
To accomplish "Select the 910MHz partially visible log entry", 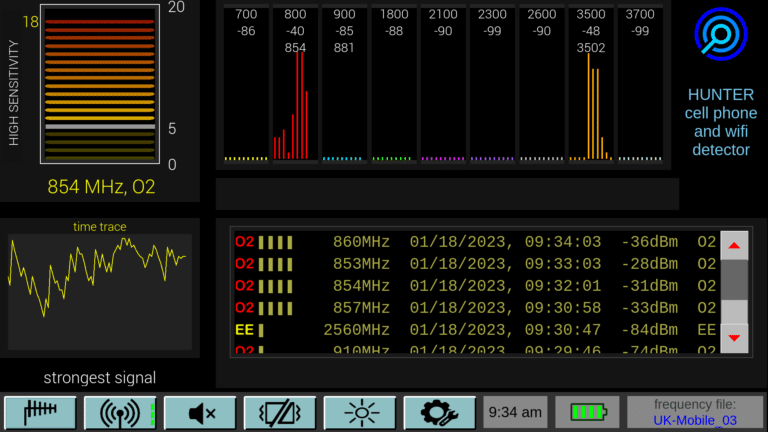I will [x=475, y=349].
